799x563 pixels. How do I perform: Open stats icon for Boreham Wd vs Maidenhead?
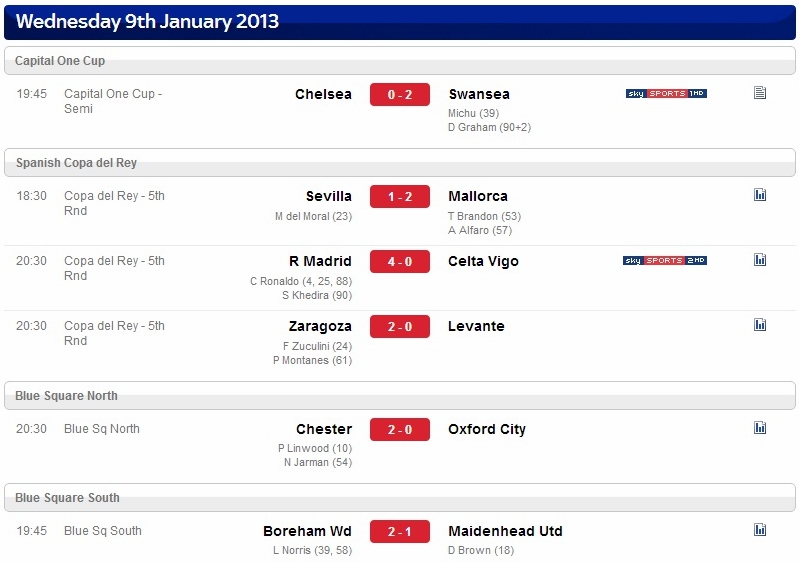pos(760,529)
